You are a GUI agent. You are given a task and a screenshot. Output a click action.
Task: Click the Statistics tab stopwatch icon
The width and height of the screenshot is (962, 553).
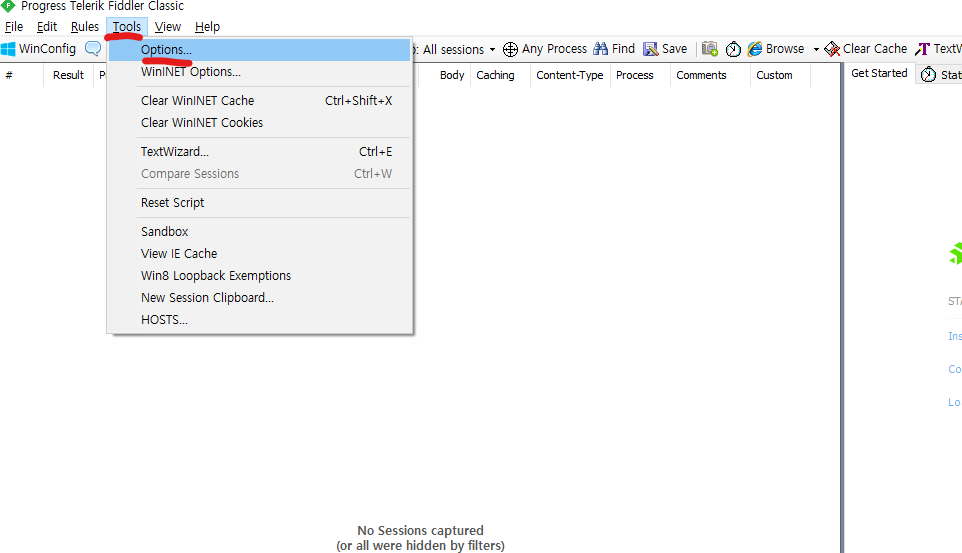(928, 75)
